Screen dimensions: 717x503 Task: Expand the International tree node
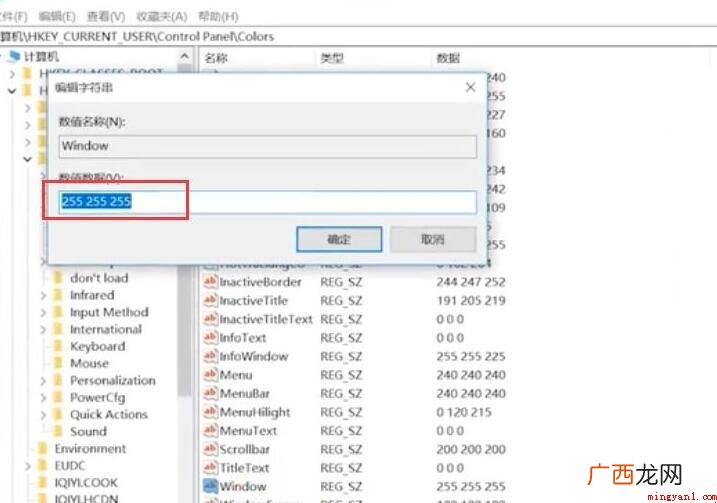43,330
